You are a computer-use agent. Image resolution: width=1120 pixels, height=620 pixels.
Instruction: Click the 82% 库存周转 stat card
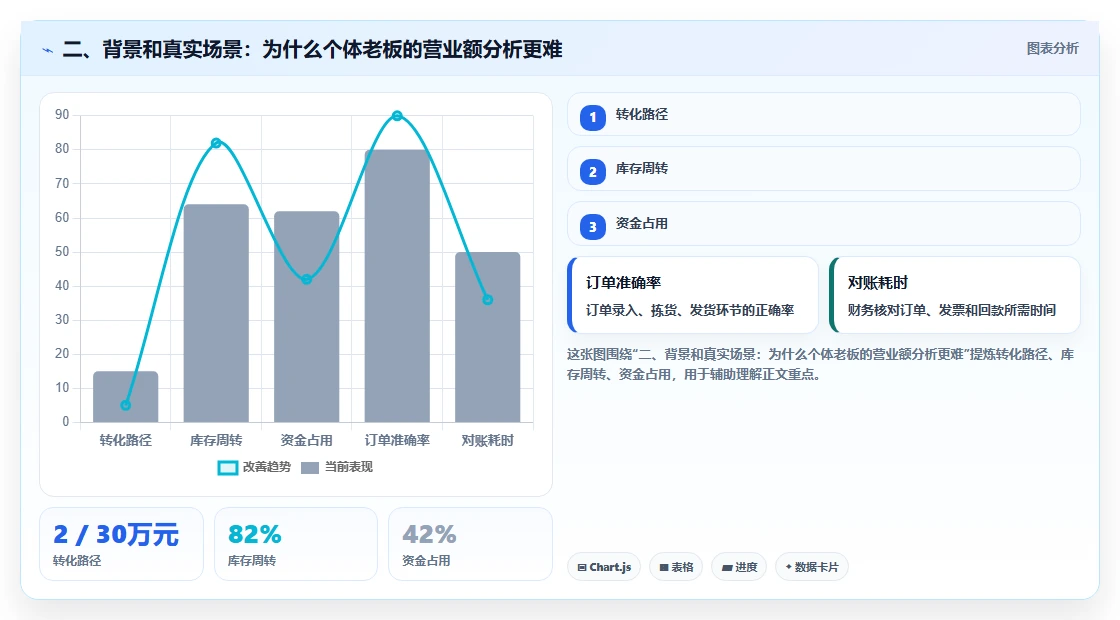[x=296, y=544]
